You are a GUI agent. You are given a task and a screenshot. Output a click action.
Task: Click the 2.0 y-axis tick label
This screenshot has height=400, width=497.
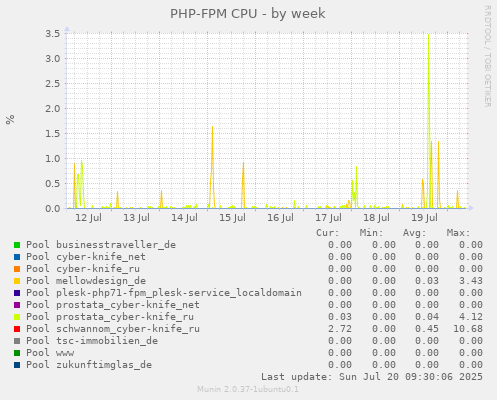coord(53,108)
